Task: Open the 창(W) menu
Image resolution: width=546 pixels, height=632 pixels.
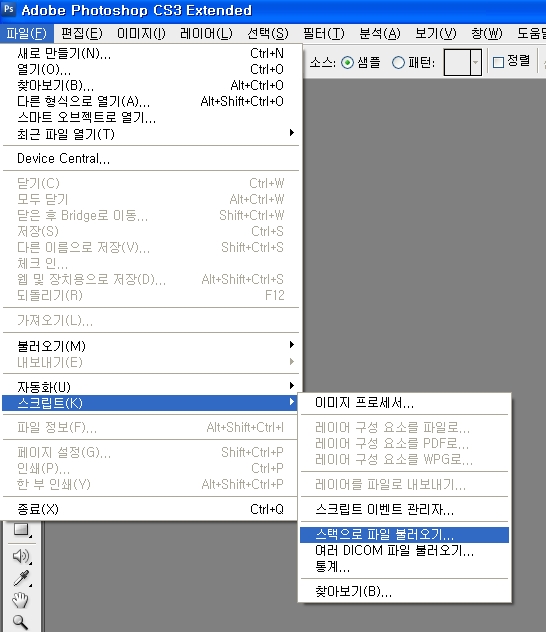Action: 487,33
